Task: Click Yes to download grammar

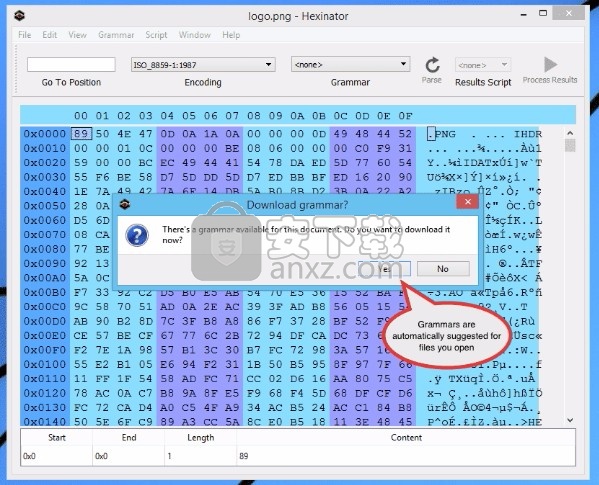Action: (x=384, y=269)
